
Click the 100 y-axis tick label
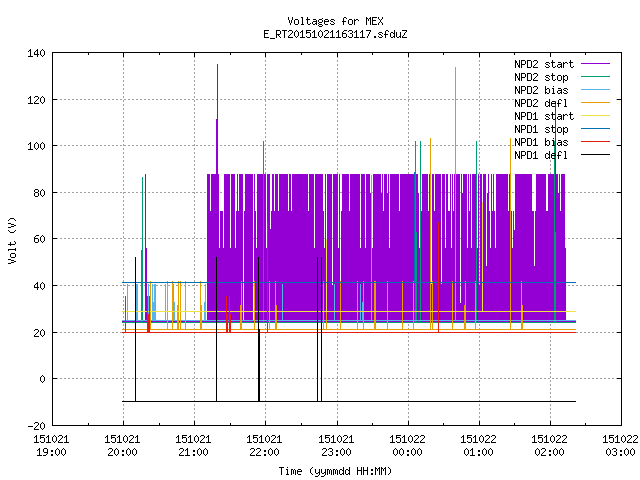point(36,146)
